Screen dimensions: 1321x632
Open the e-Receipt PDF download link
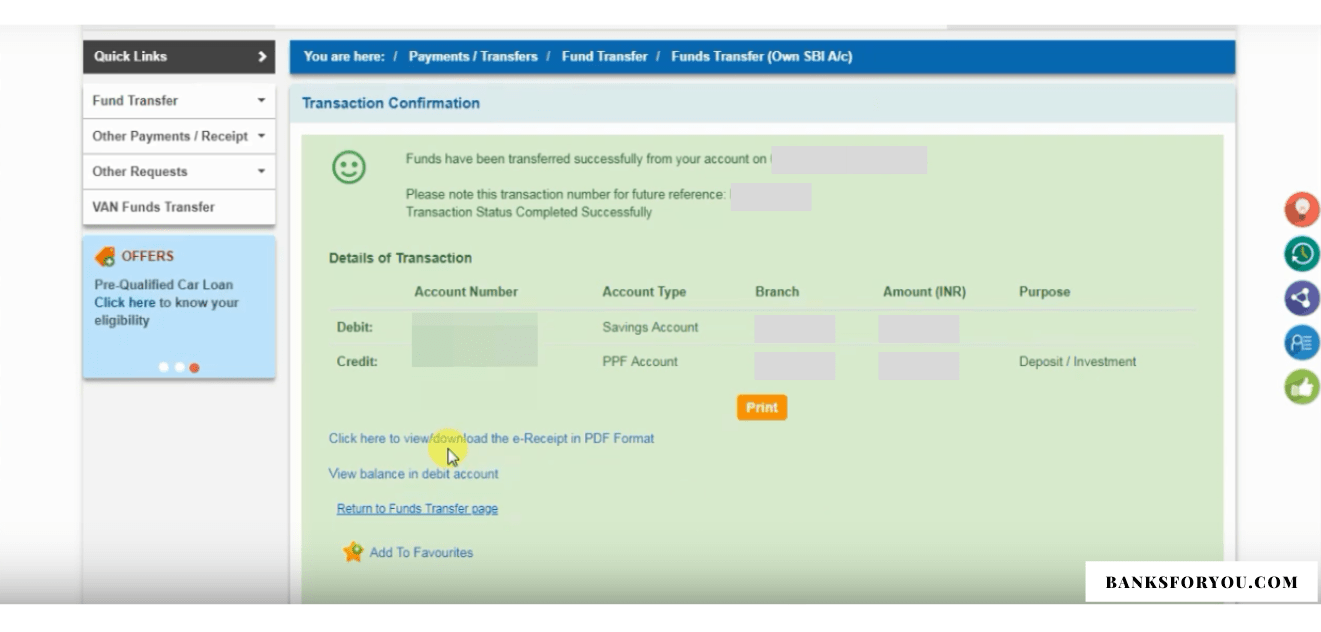point(489,438)
